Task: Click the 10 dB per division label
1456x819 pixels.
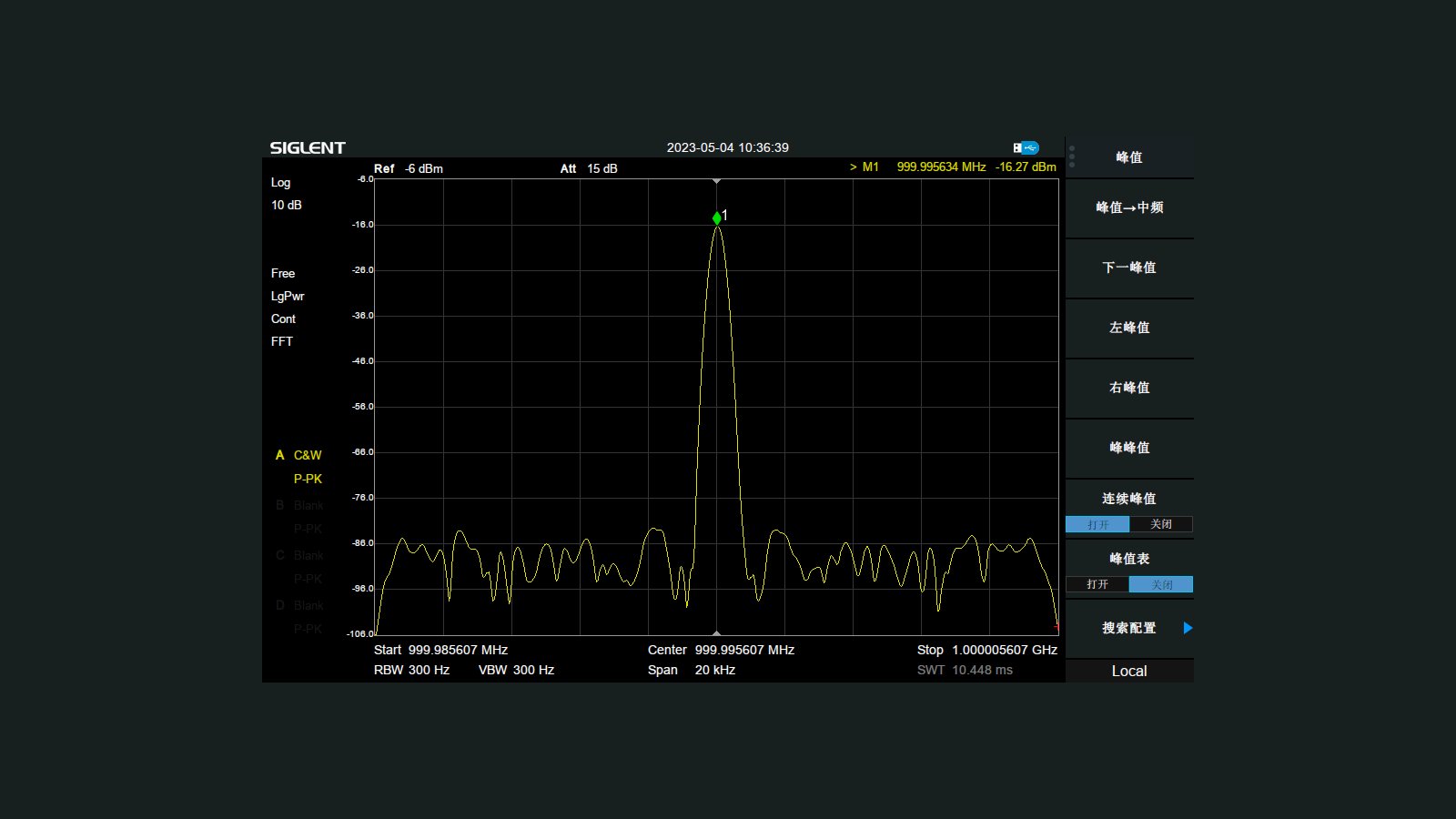Action: pos(286,205)
